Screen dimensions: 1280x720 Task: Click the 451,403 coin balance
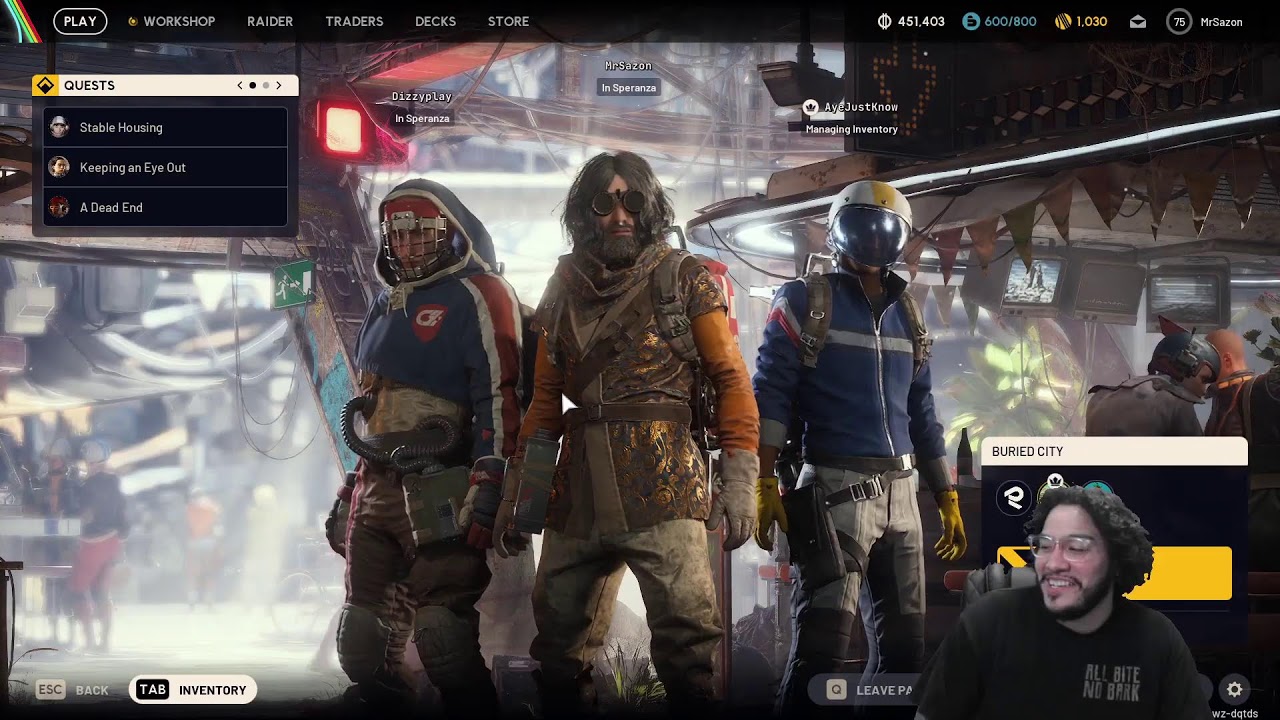921,21
